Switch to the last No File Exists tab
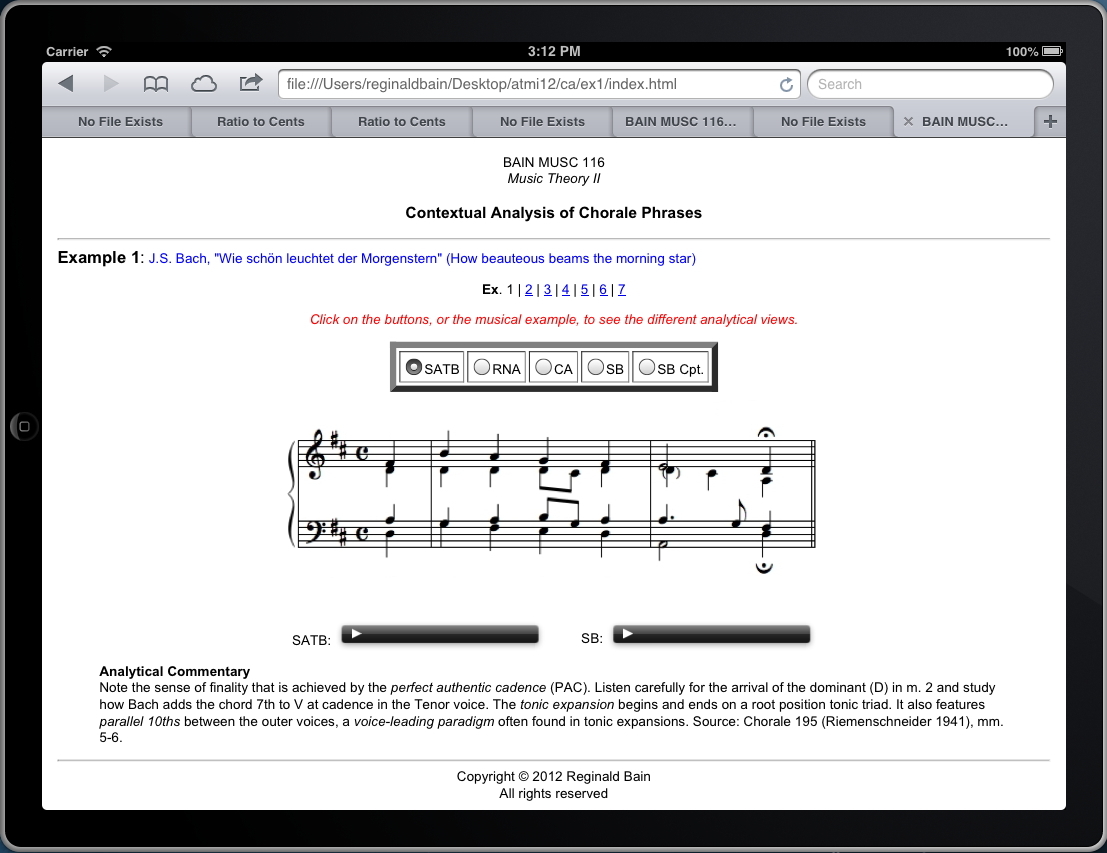The image size is (1107, 853). click(x=823, y=121)
